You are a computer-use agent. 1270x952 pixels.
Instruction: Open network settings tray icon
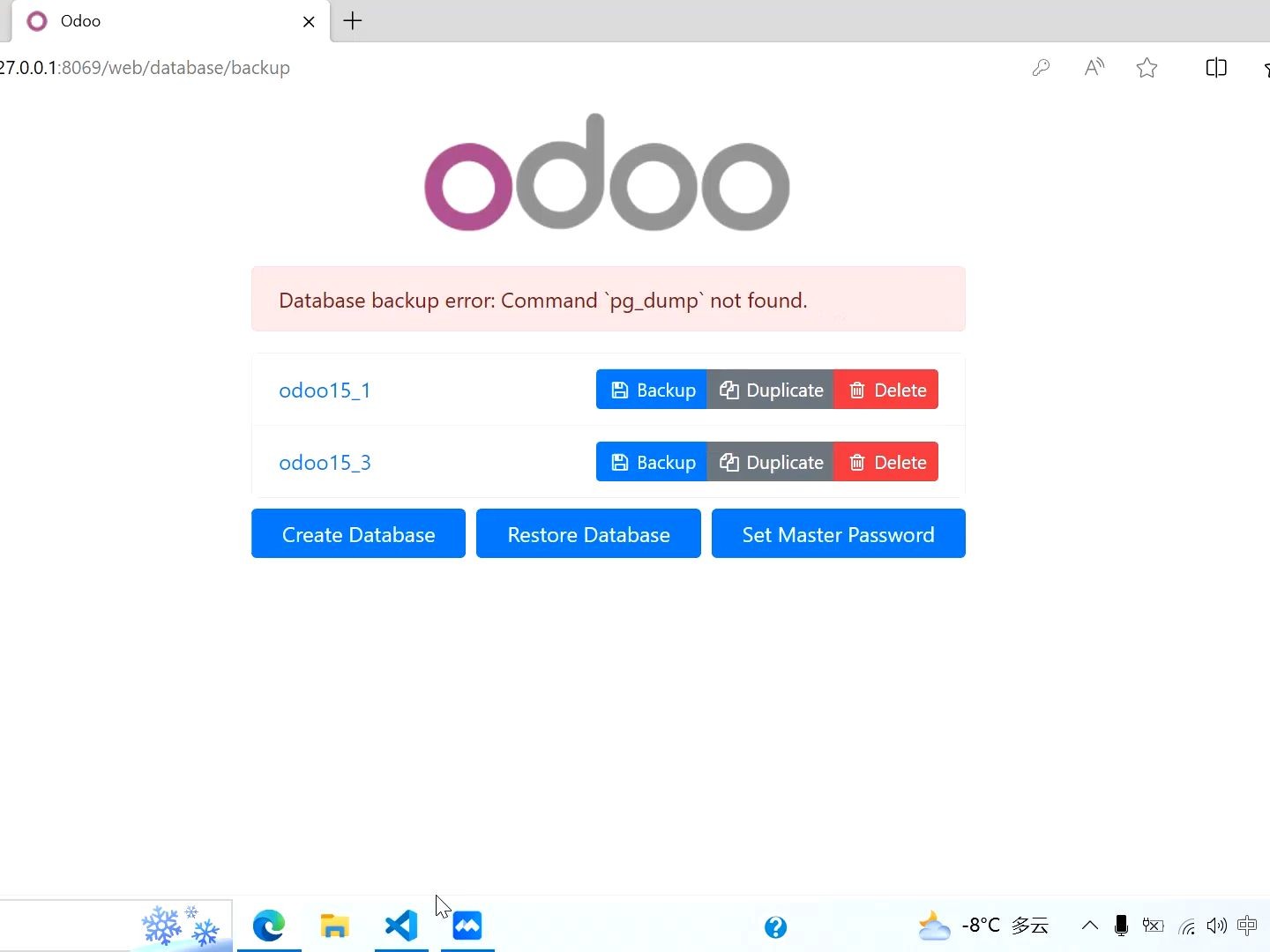tap(1187, 926)
